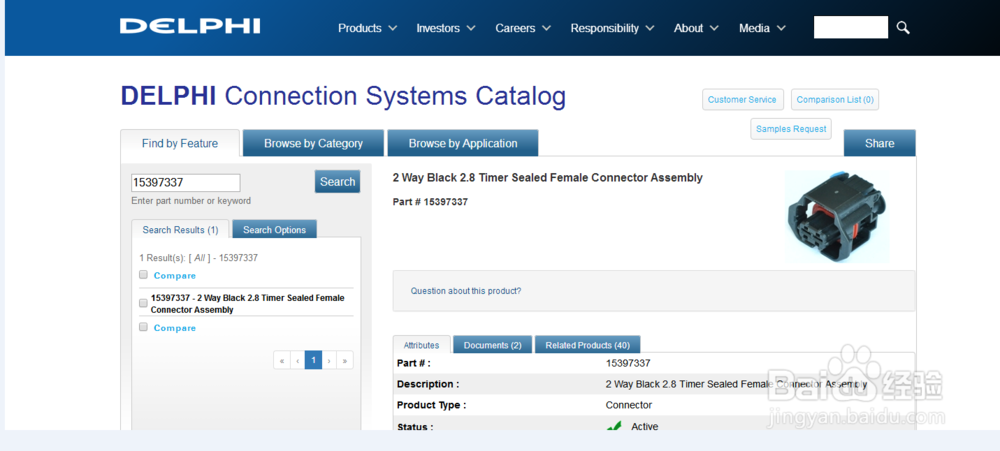This screenshot has width=1000, height=451.
Task: Click the Share button
Action: (x=879, y=144)
